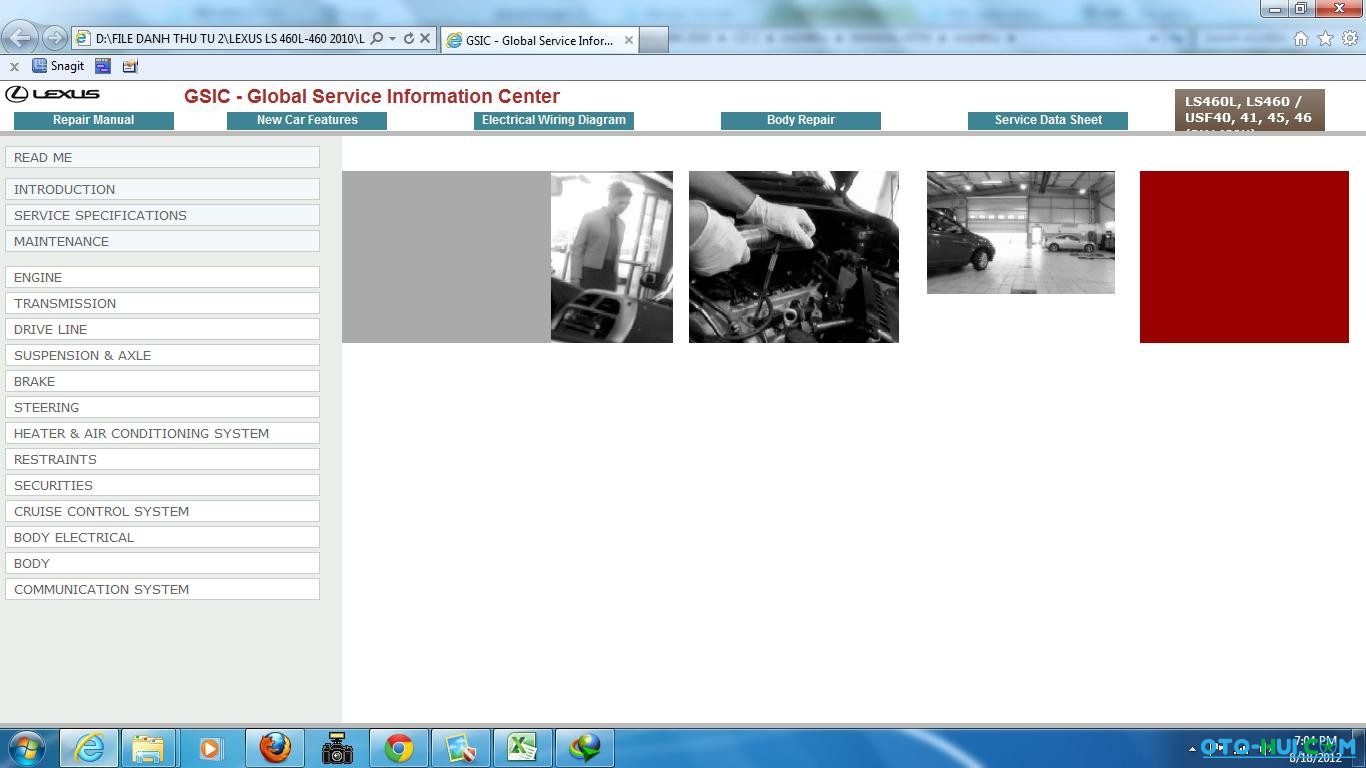Open HEATER & AIR CONDITIONING SYSTEM section

pyautogui.click(x=162, y=433)
